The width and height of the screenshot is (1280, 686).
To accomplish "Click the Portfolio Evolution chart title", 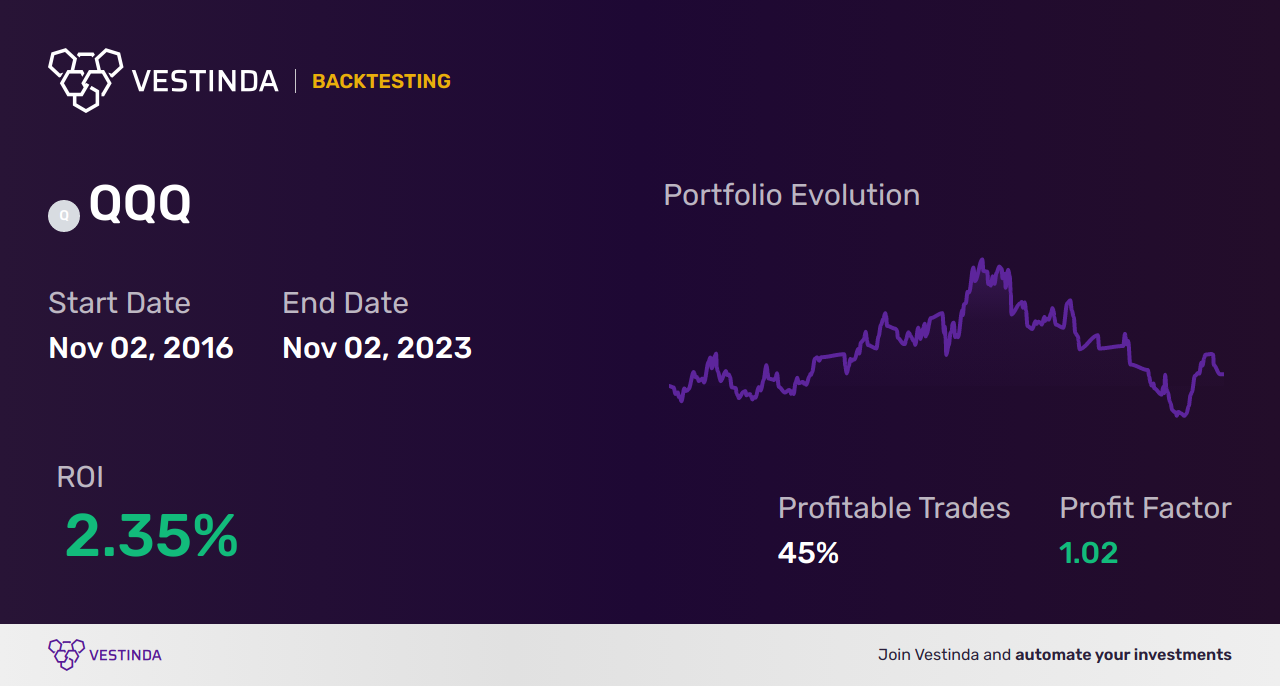I will (791, 195).
